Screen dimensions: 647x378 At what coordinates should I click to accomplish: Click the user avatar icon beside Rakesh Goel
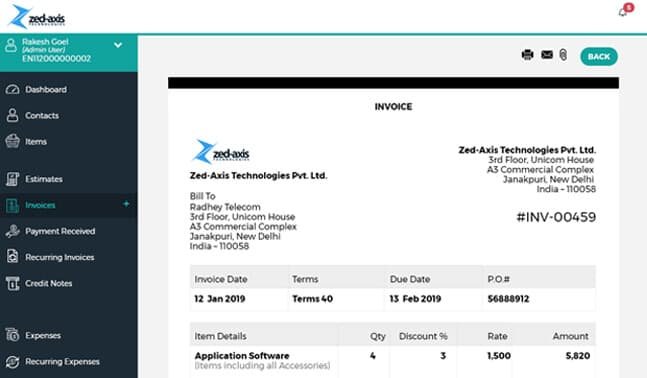pyautogui.click(x=11, y=45)
